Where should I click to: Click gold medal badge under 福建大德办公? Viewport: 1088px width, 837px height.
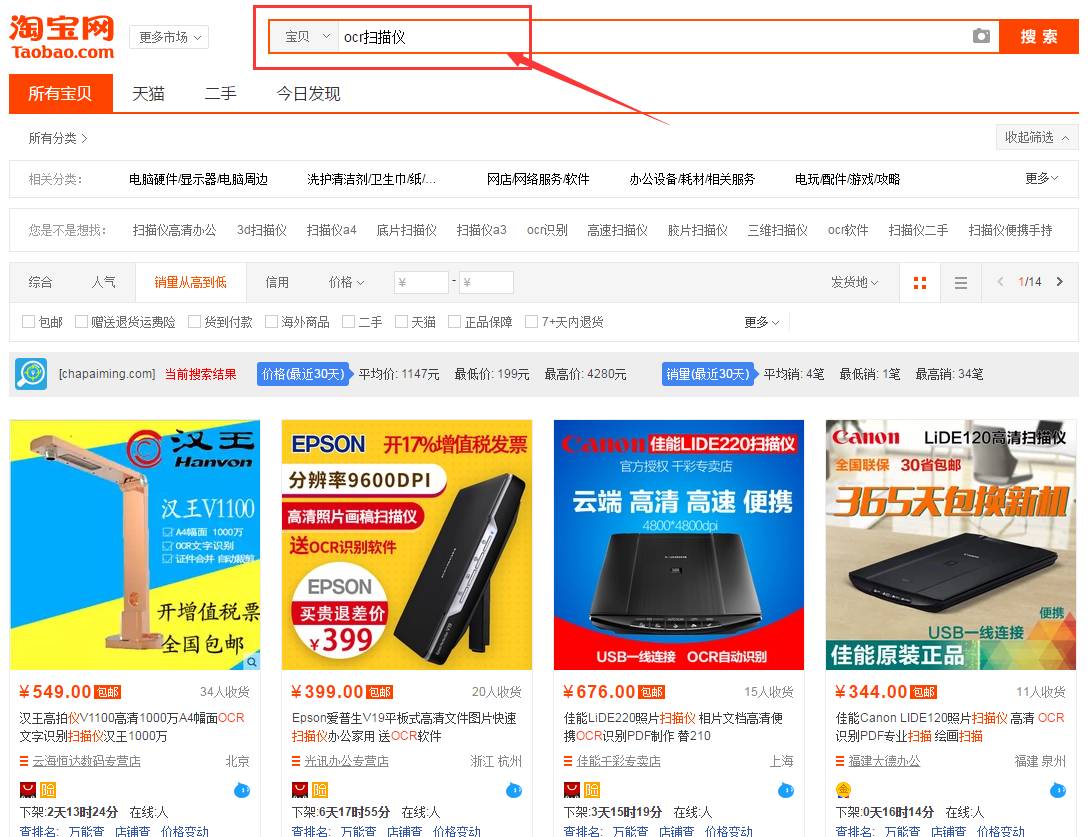(x=844, y=790)
